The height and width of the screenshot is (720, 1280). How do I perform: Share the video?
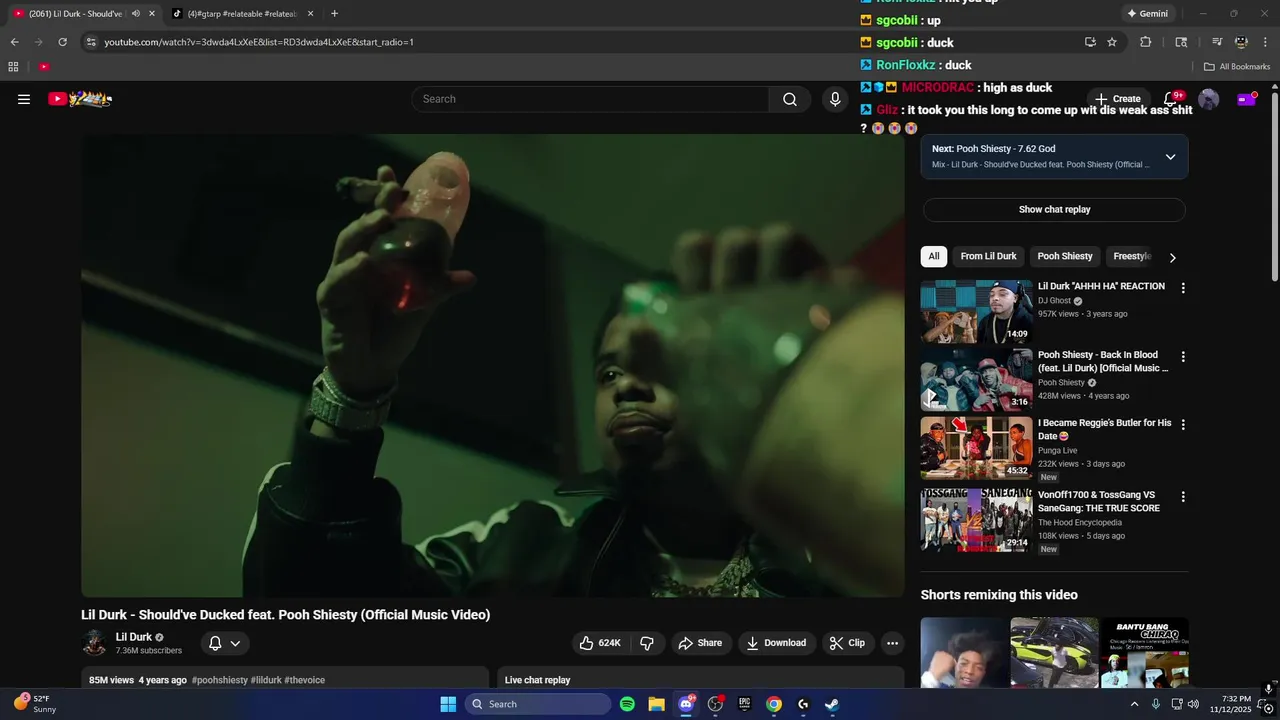coord(700,643)
